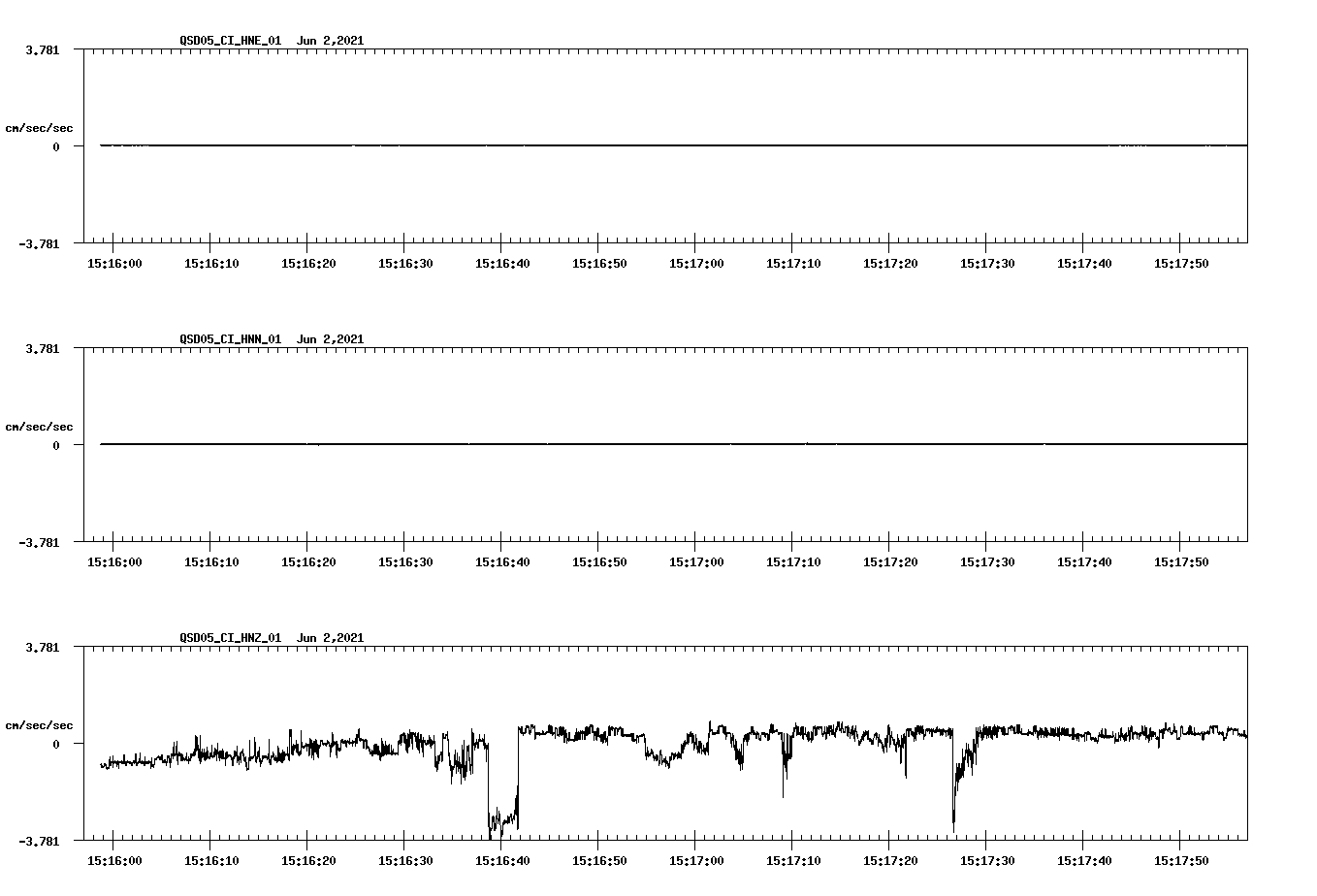Screen dimensions: 1317x896
Task: Click the 15:16:50 label under HNN plot
Action: (599, 562)
